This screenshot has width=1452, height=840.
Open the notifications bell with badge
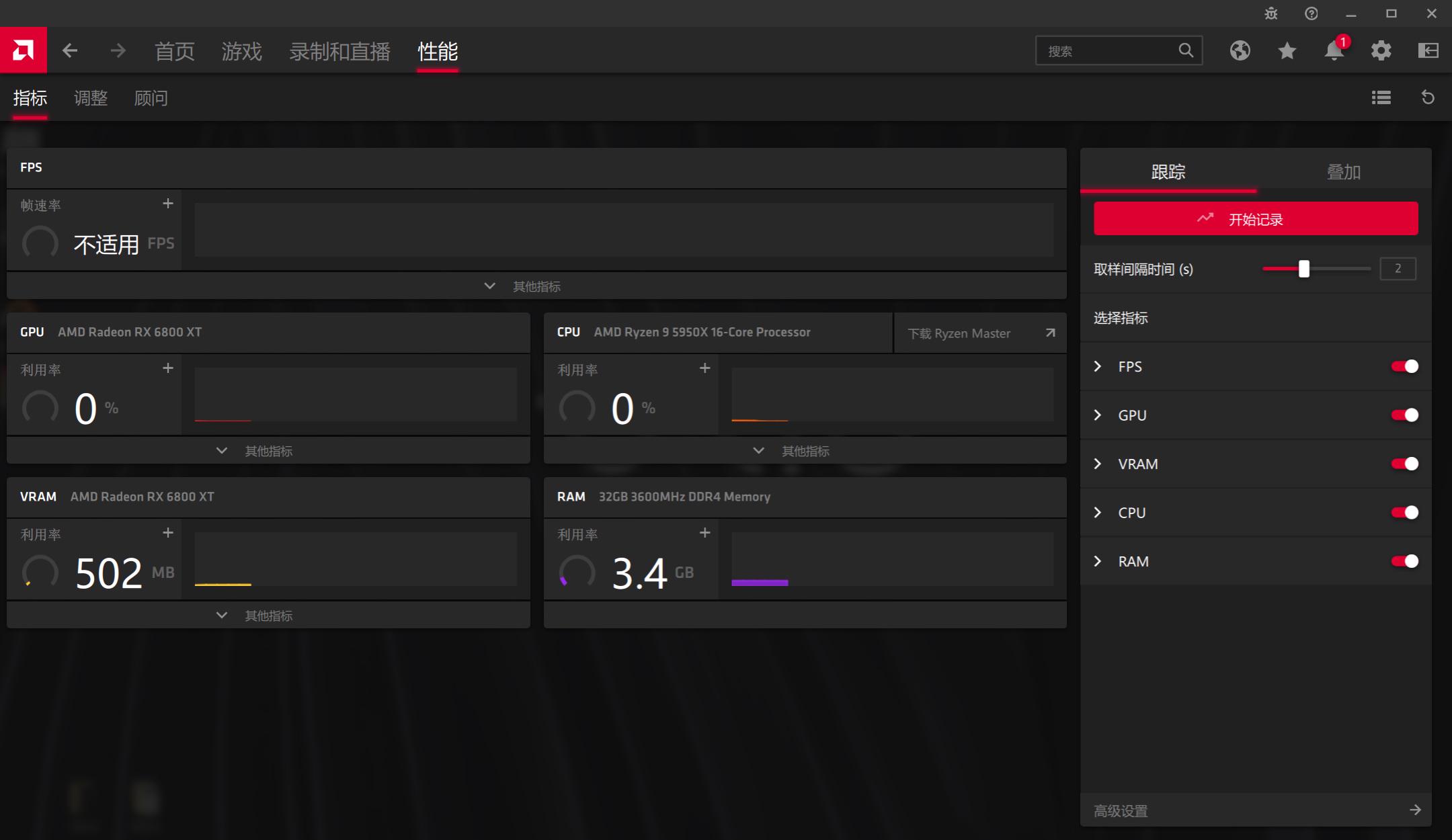(x=1334, y=50)
